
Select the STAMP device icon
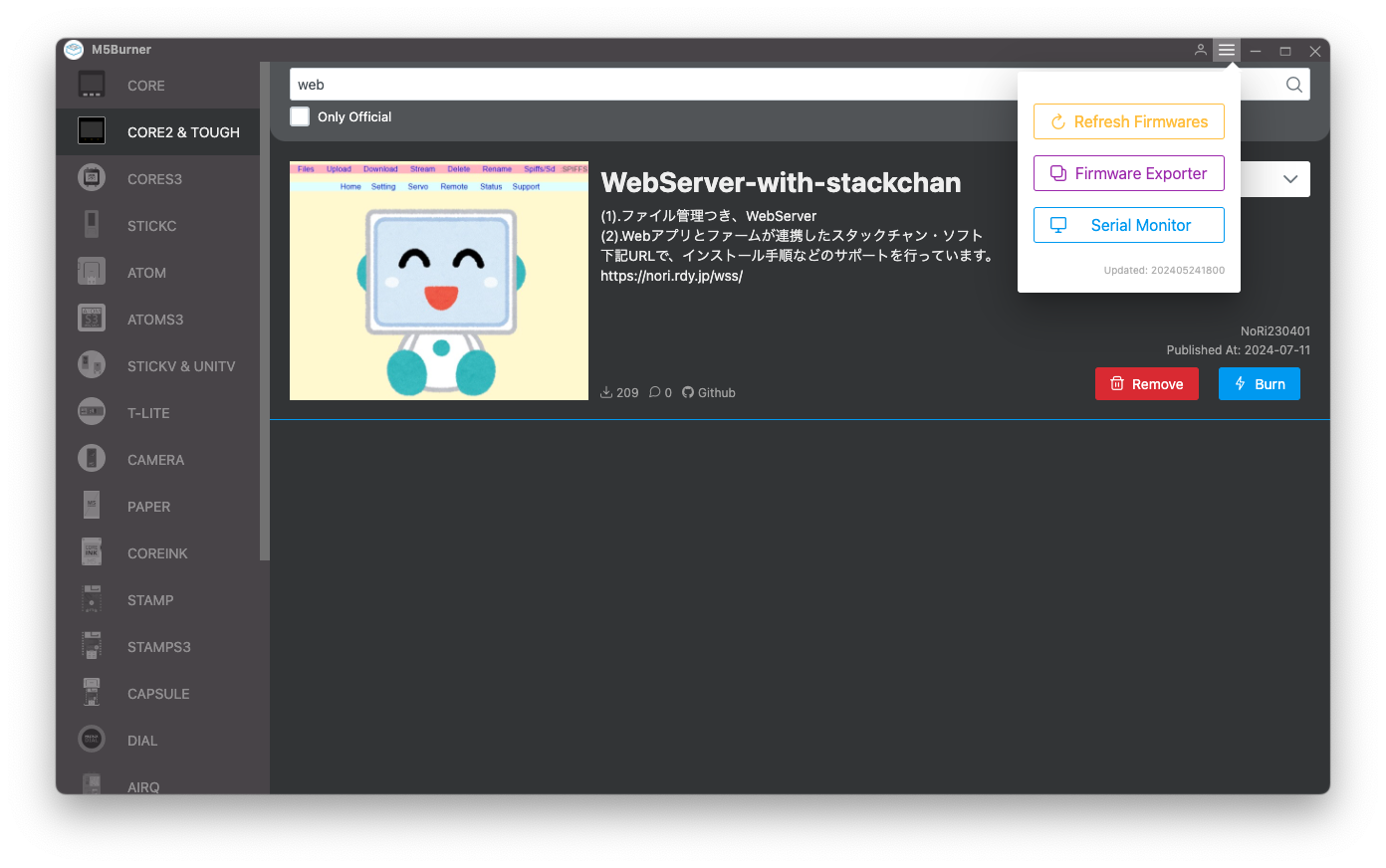coord(92,600)
